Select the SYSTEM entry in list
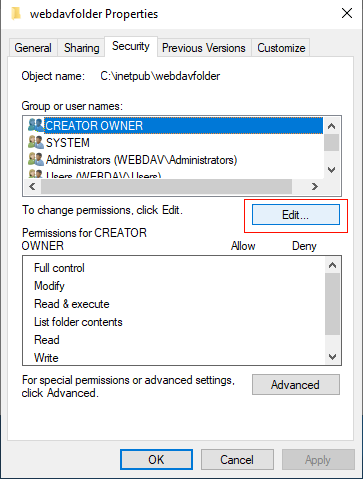This screenshot has width=363, height=479. (68, 143)
